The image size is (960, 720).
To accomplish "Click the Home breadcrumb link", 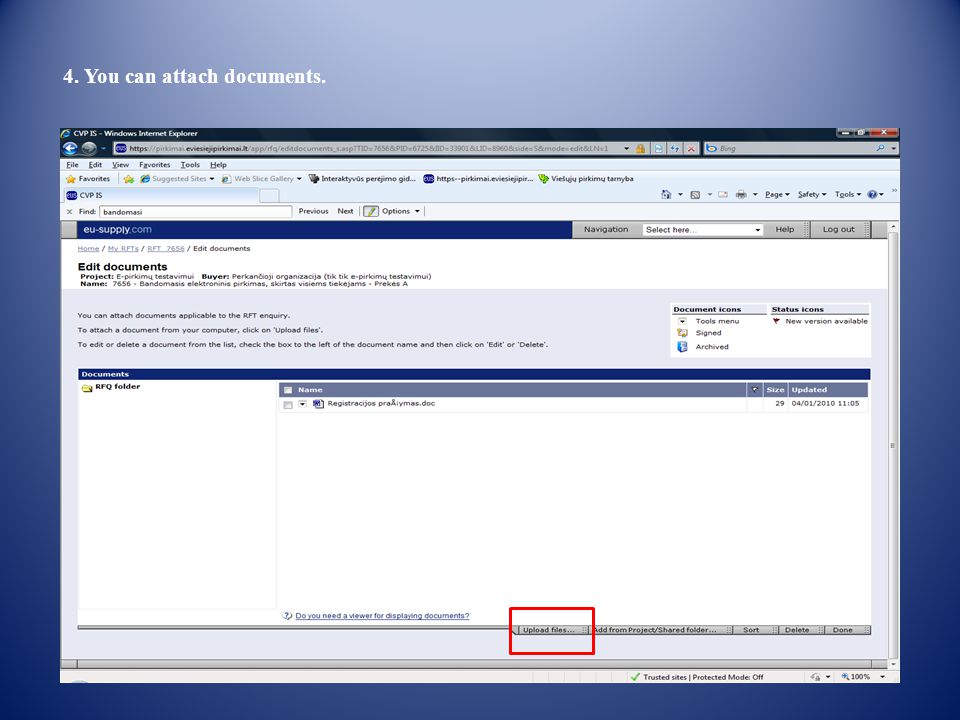I will [x=88, y=249].
